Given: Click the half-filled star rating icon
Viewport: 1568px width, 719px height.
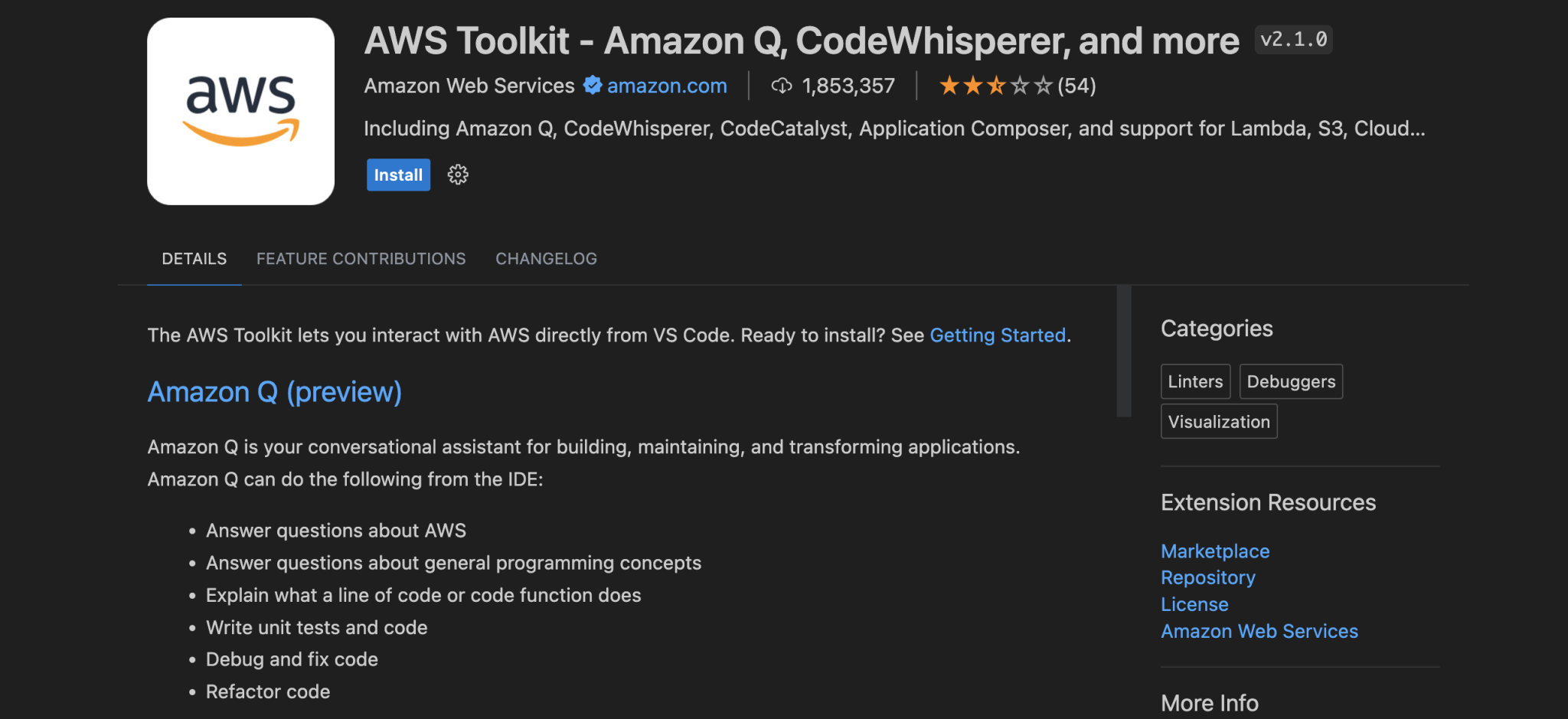Looking at the screenshot, I should pos(995,86).
